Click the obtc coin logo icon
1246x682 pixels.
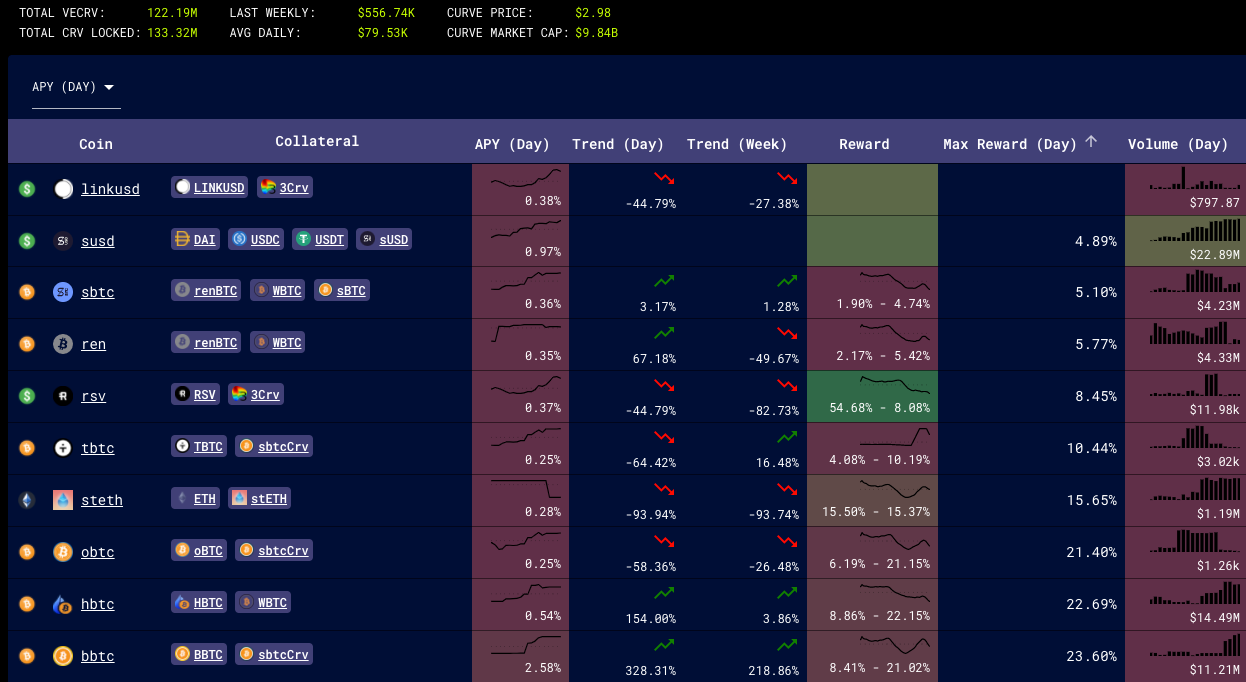pyautogui.click(x=63, y=552)
